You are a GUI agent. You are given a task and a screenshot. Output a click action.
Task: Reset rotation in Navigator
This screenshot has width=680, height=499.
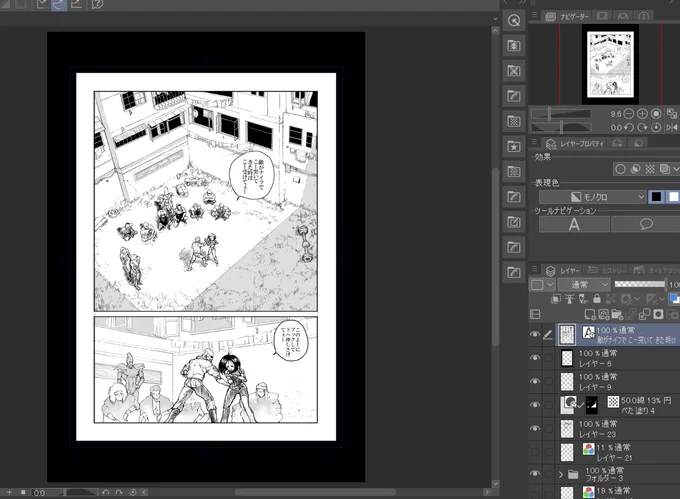(656, 127)
